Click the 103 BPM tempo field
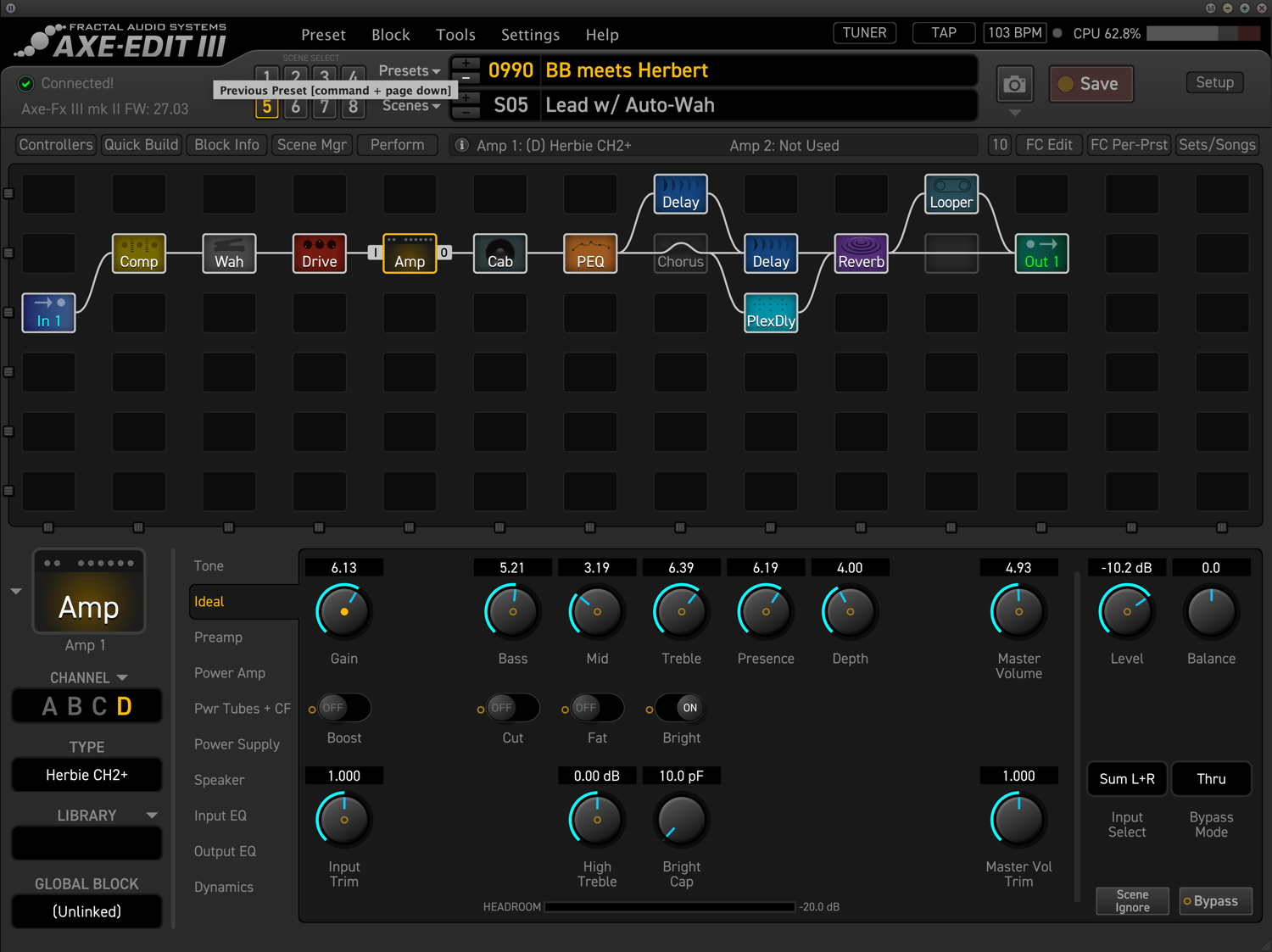The image size is (1272, 952). point(1015,33)
